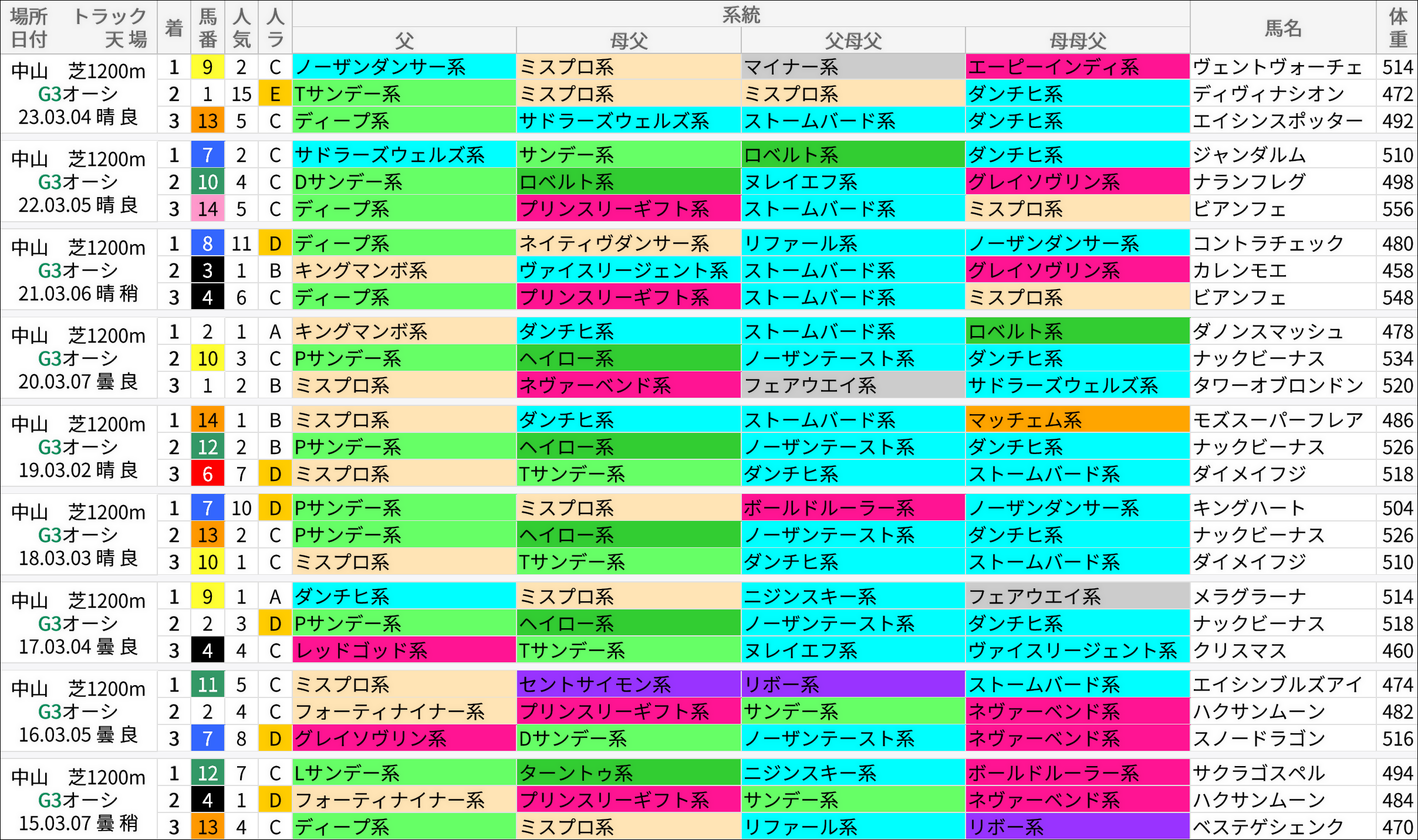This screenshot has height=840, width=1418.
Task: Click the 15.03.07 曇 稍 race date
Action: [x=78, y=824]
